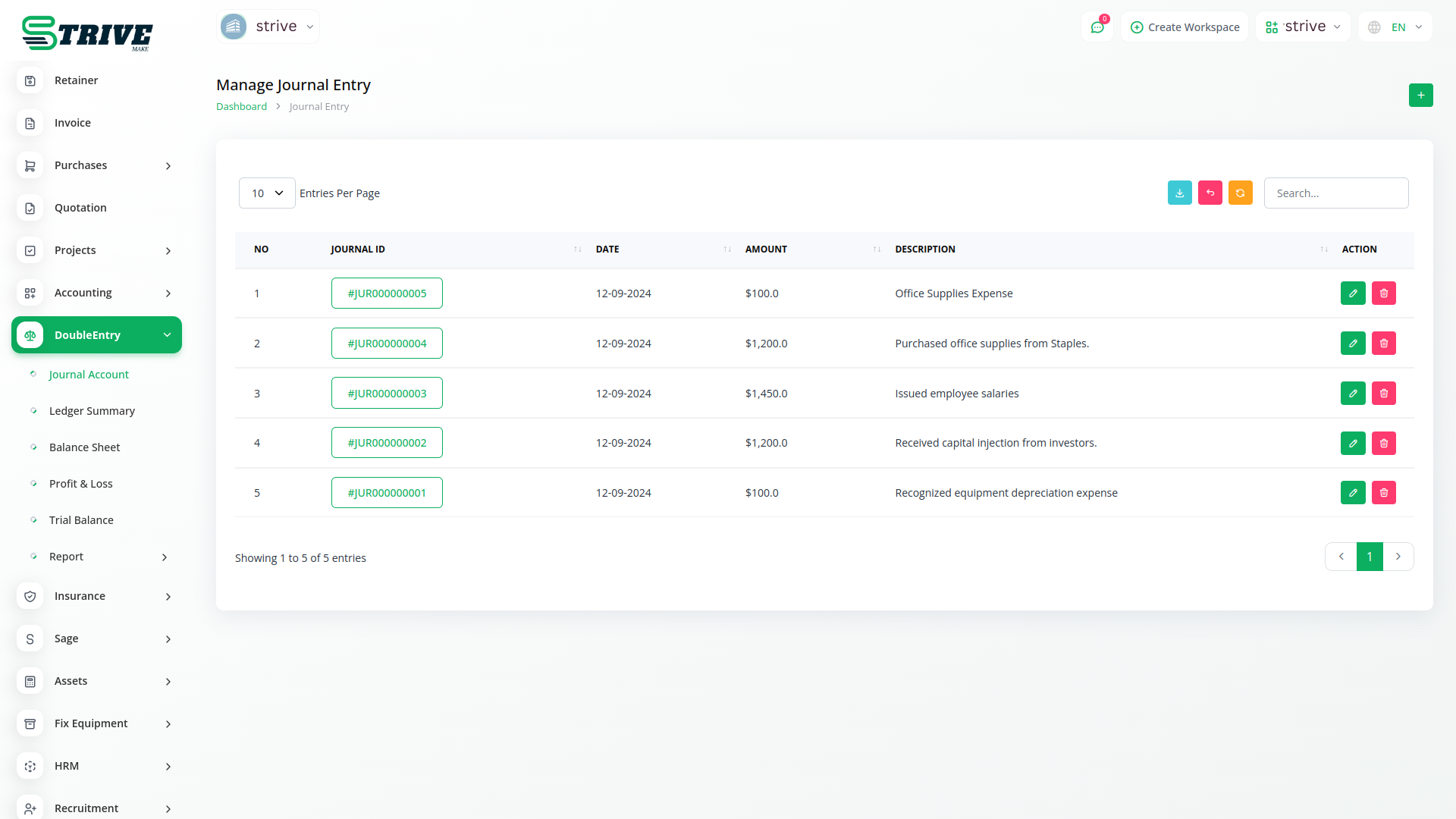1456x819 pixels.
Task: Open Trial Balance in sidebar
Action: (81, 520)
